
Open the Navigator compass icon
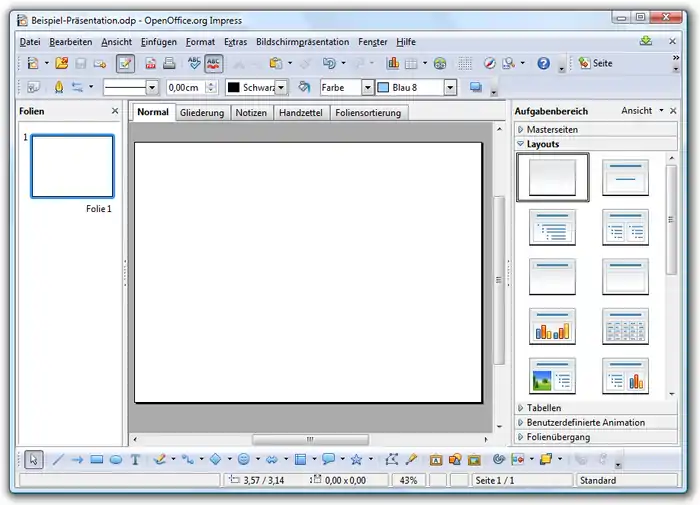[490, 63]
